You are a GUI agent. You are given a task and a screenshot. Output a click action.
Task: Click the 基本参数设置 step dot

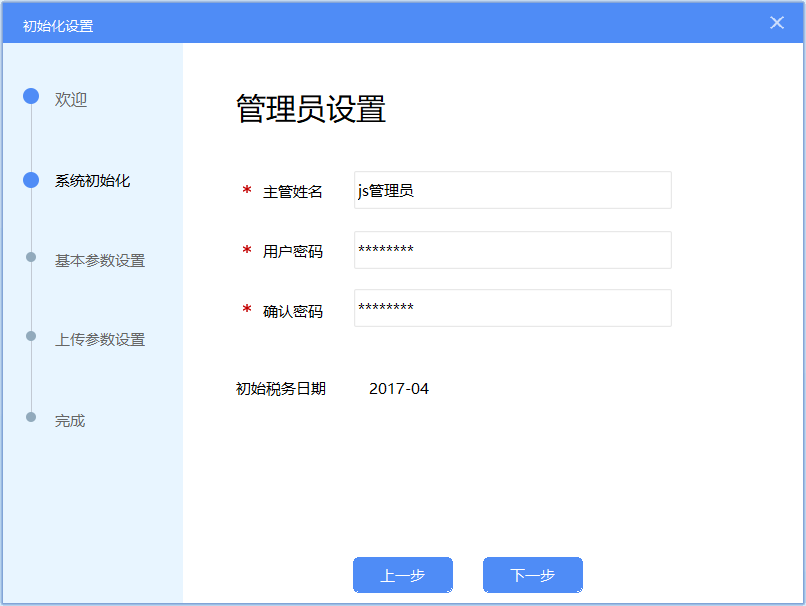(31, 257)
